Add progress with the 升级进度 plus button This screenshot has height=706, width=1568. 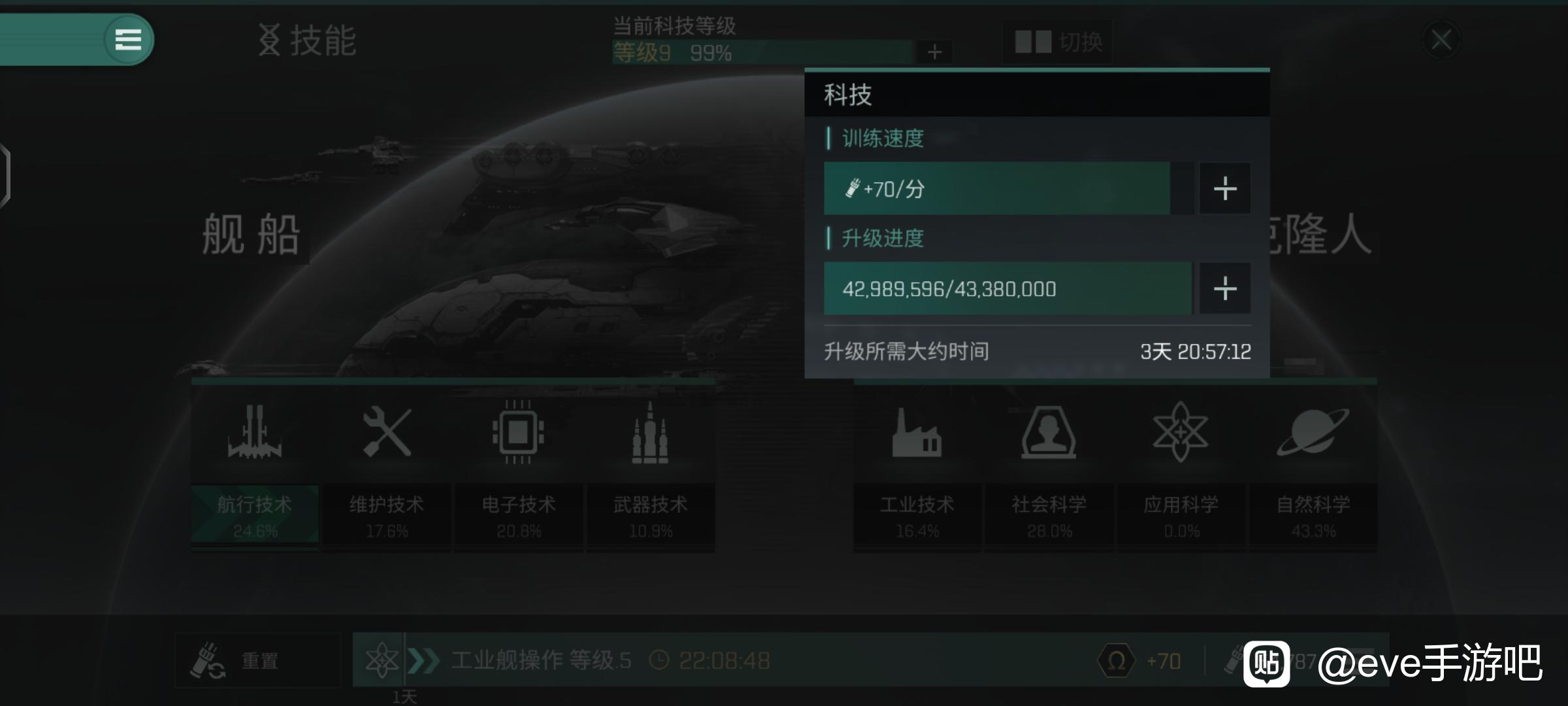tap(1225, 288)
